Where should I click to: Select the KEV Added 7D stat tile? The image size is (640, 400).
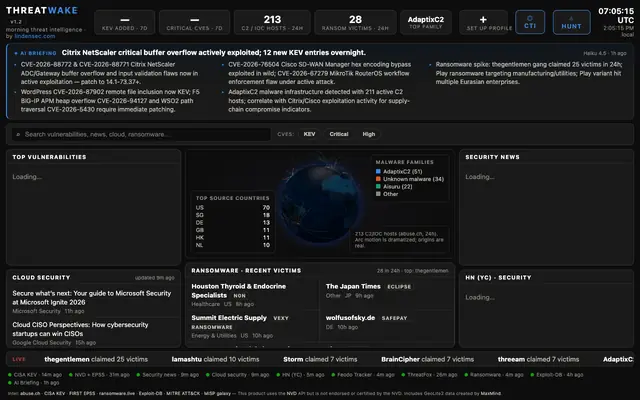pos(124,22)
